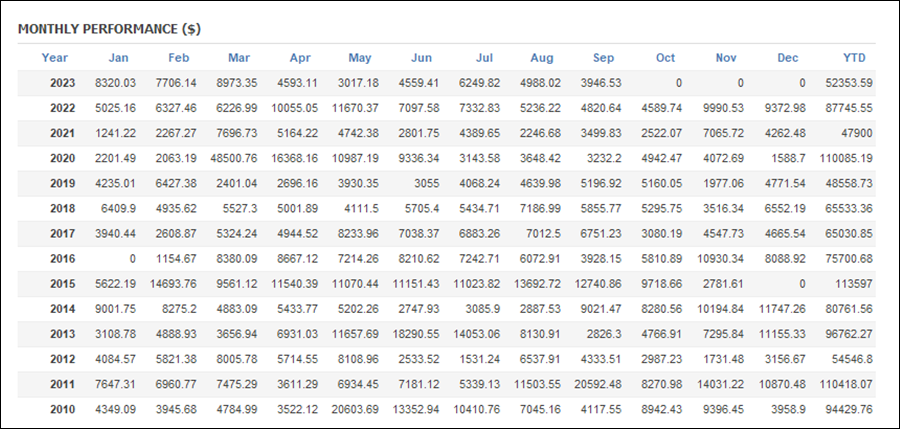
Task: Click the Jan column header
Action: point(119,58)
